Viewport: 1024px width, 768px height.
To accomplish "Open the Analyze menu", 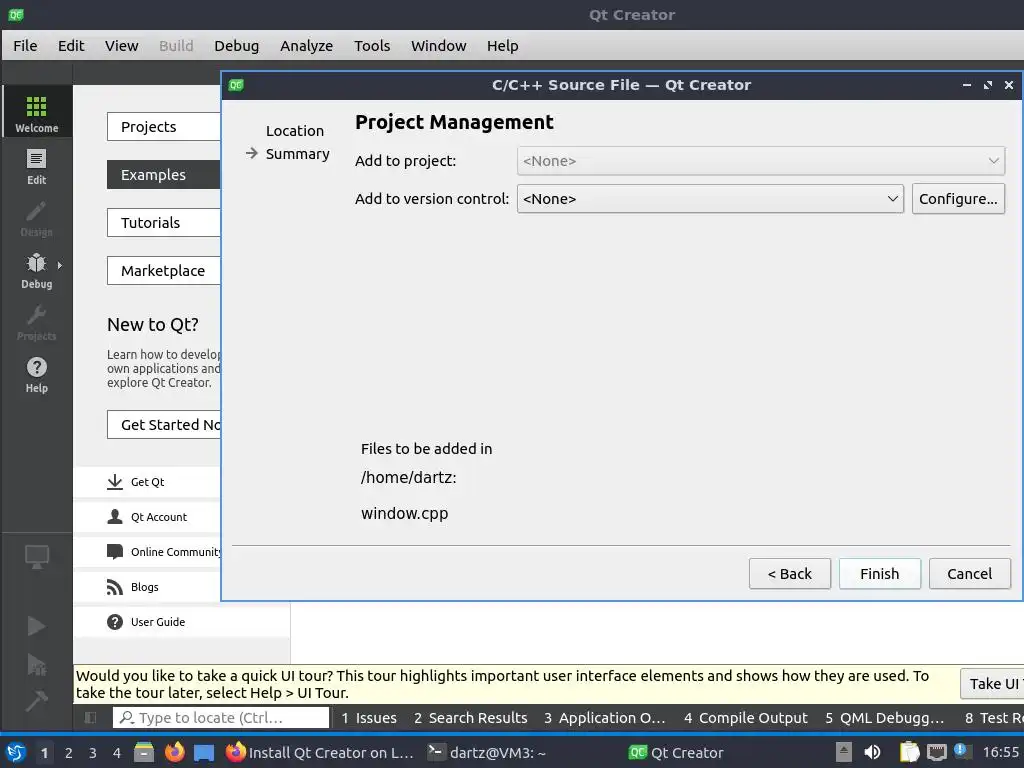I will 306,46.
